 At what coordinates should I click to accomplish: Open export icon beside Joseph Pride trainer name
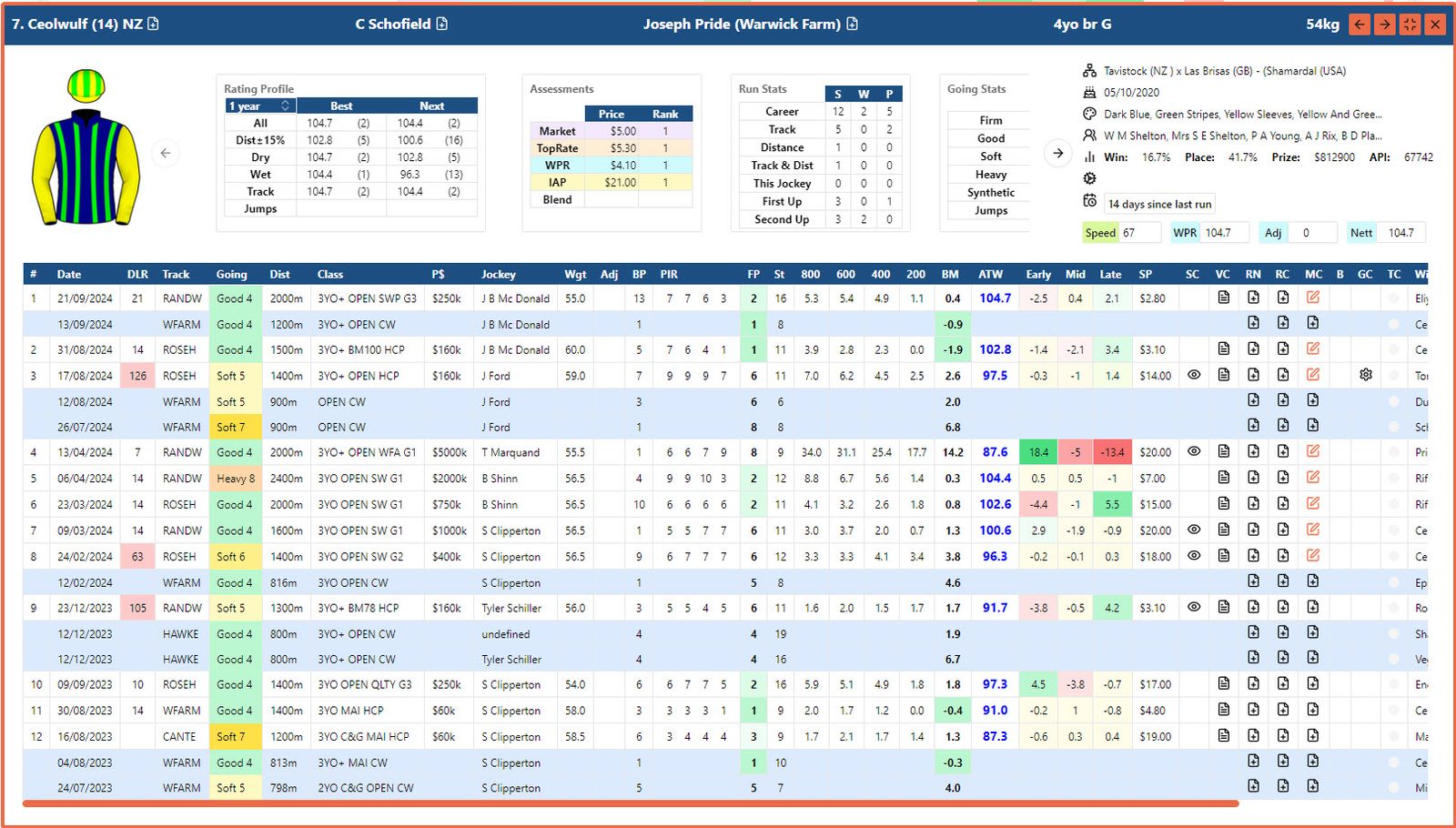tap(851, 24)
